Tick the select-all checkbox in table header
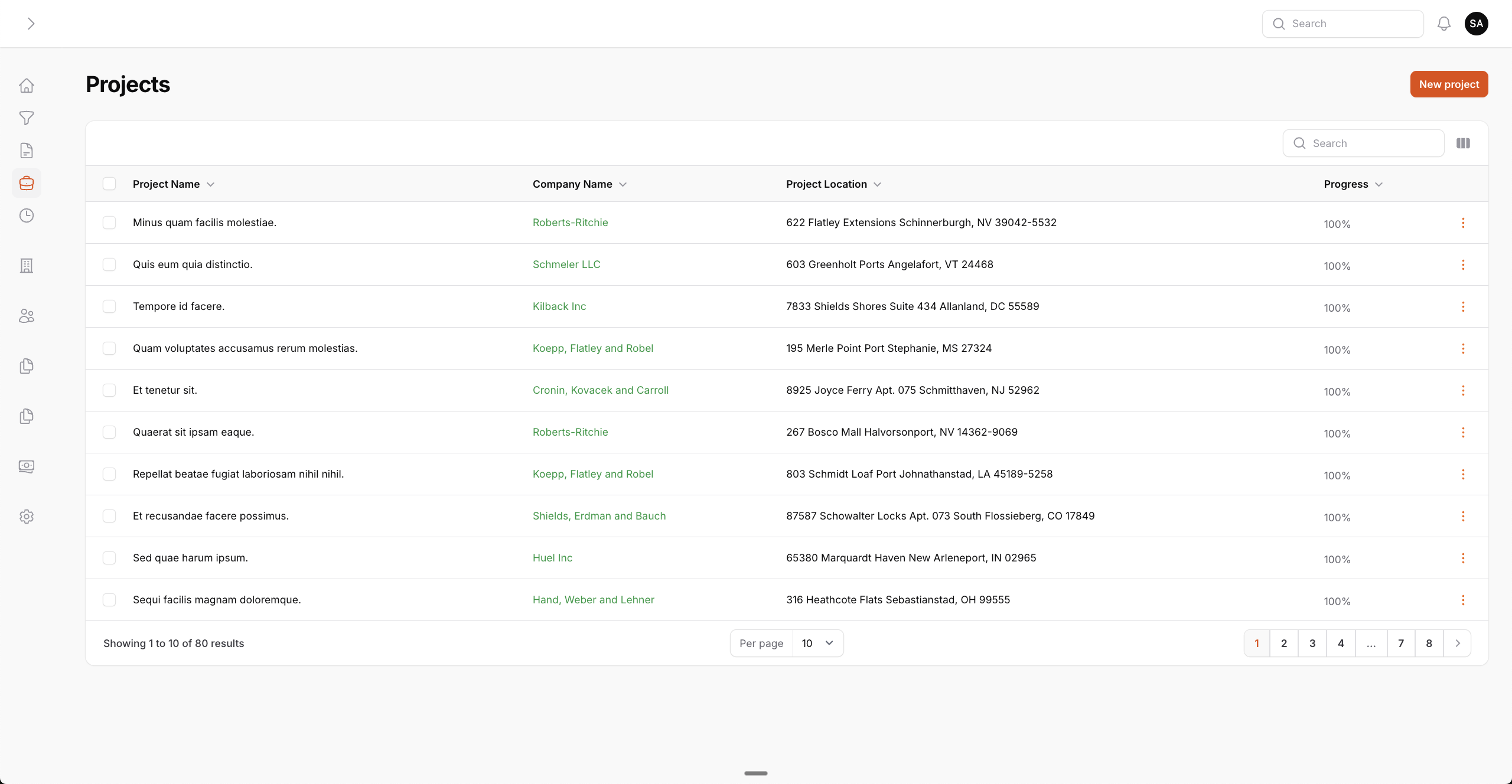1512x784 pixels. pyautogui.click(x=109, y=184)
